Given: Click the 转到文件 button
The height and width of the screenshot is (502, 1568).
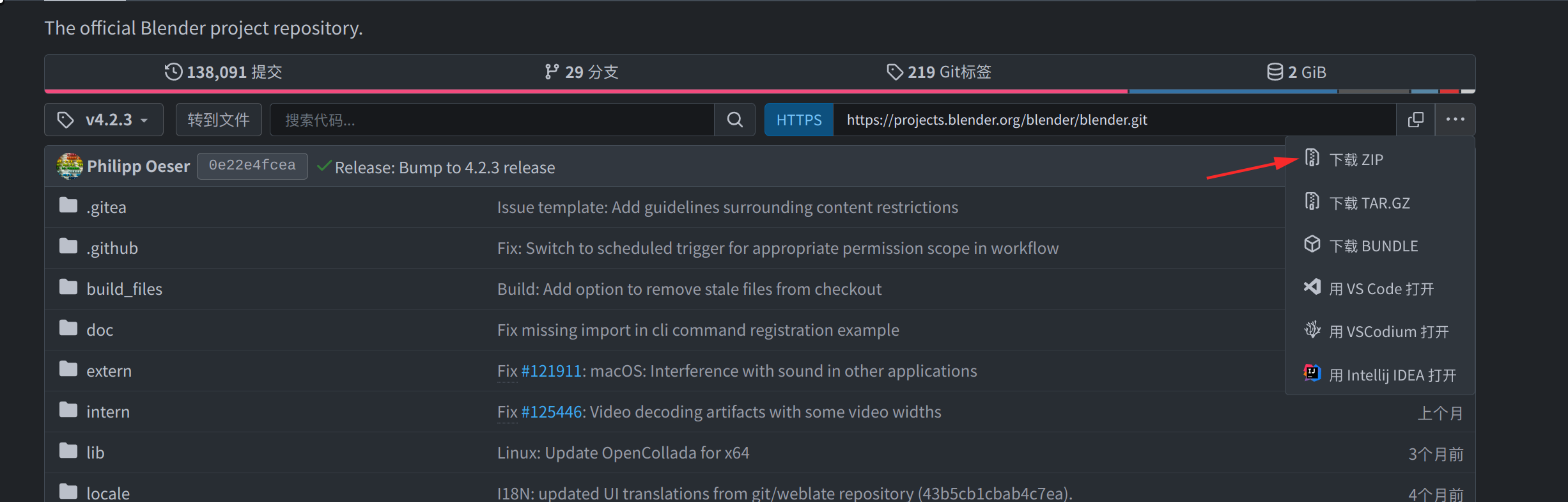Looking at the screenshot, I should click(x=219, y=120).
